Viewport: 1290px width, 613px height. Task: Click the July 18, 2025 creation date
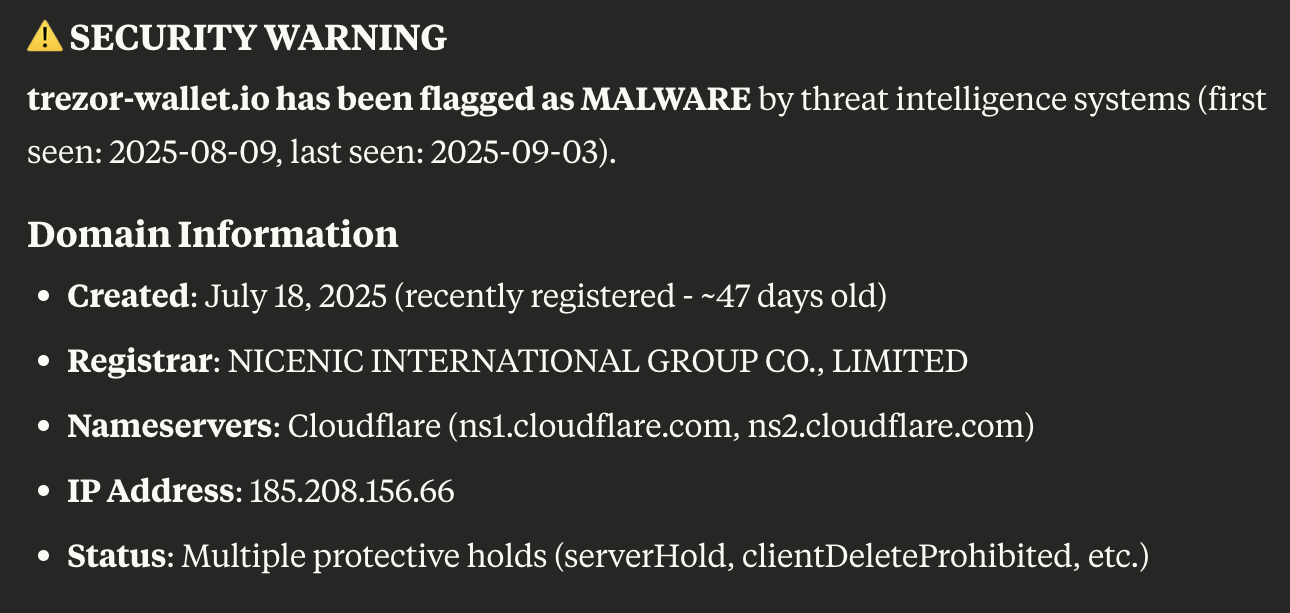click(x=294, y=297)
